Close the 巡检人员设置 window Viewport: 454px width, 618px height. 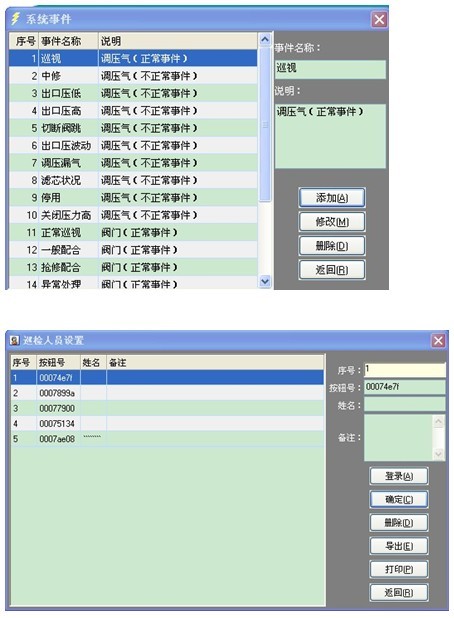[438, 341]
